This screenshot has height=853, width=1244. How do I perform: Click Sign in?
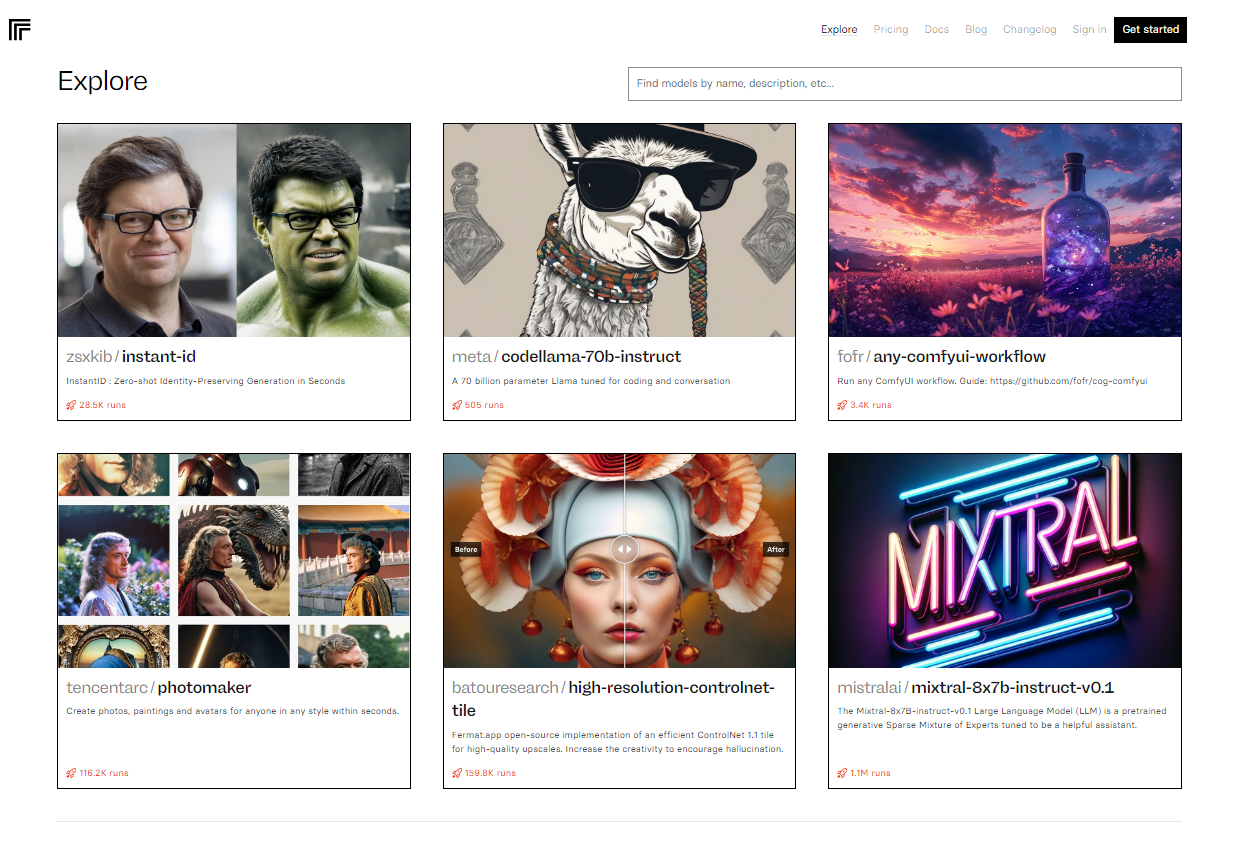point(1089,29)
